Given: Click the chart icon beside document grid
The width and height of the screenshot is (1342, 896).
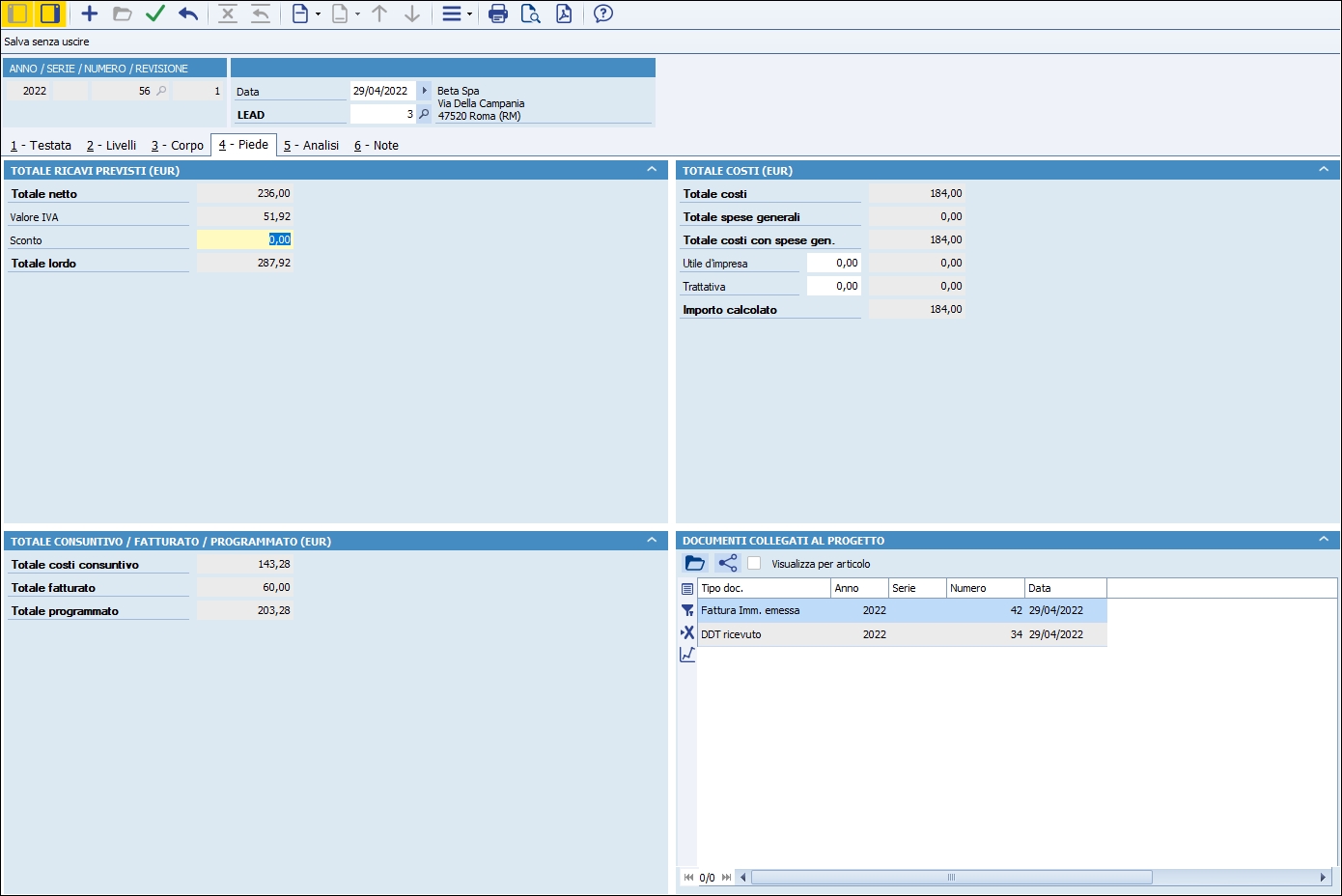Looking at the screenshot, I should [687, 655].
